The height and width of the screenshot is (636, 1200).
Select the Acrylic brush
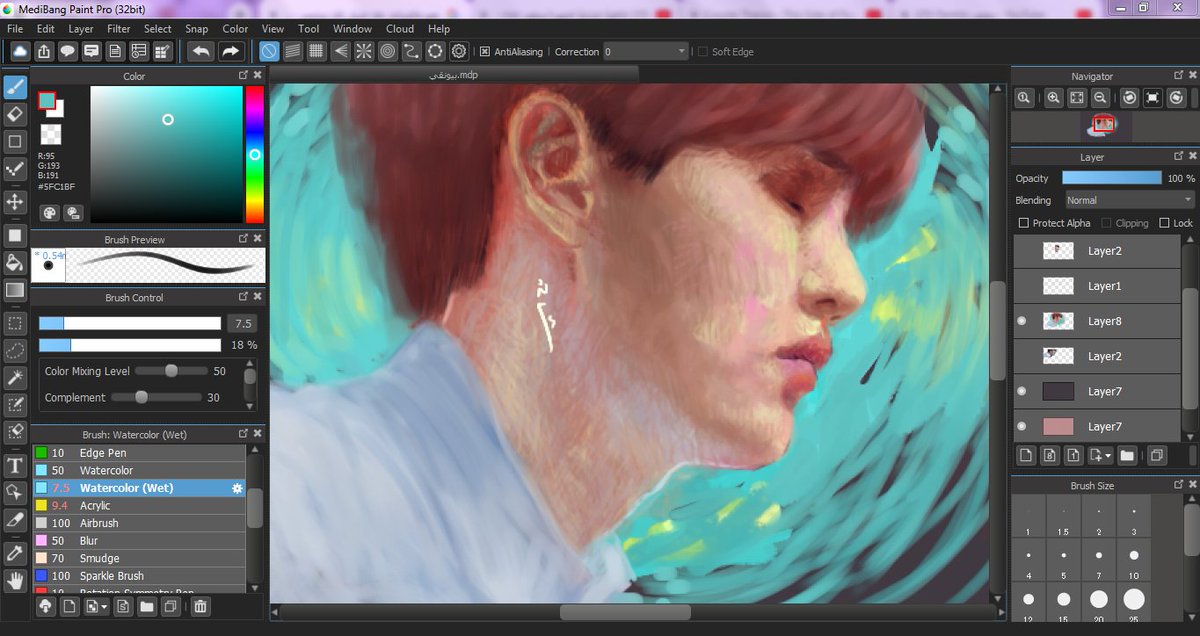coord(139,505)
